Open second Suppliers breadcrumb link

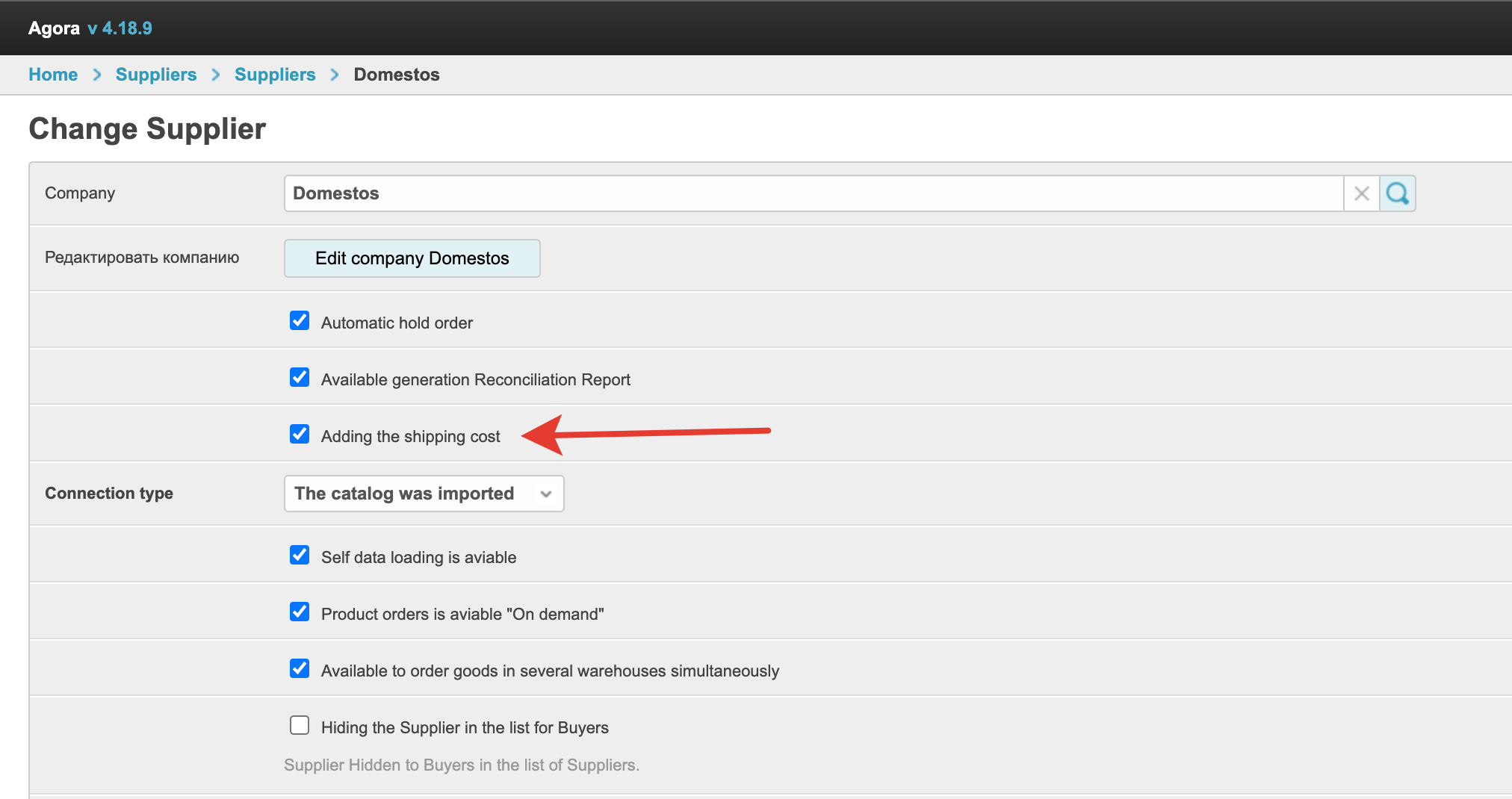[275, 75]
